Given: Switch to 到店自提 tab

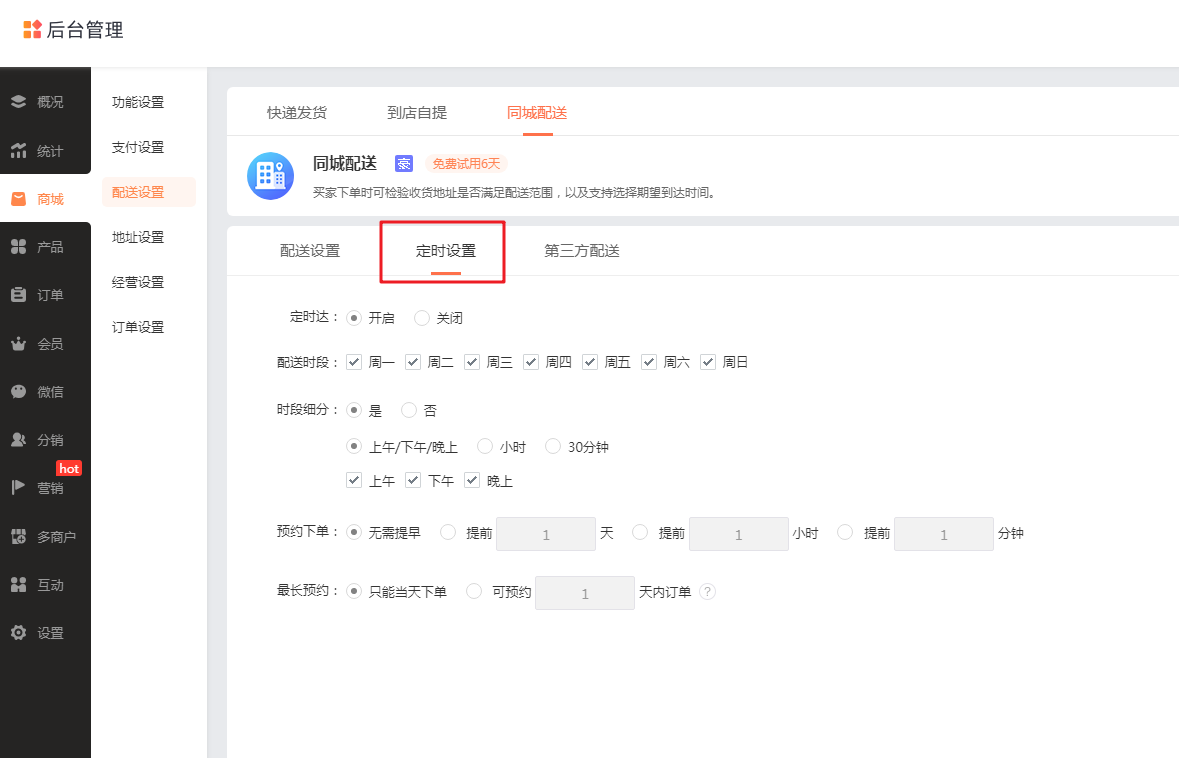Looking at the screenshot, I should coord(417,113).
